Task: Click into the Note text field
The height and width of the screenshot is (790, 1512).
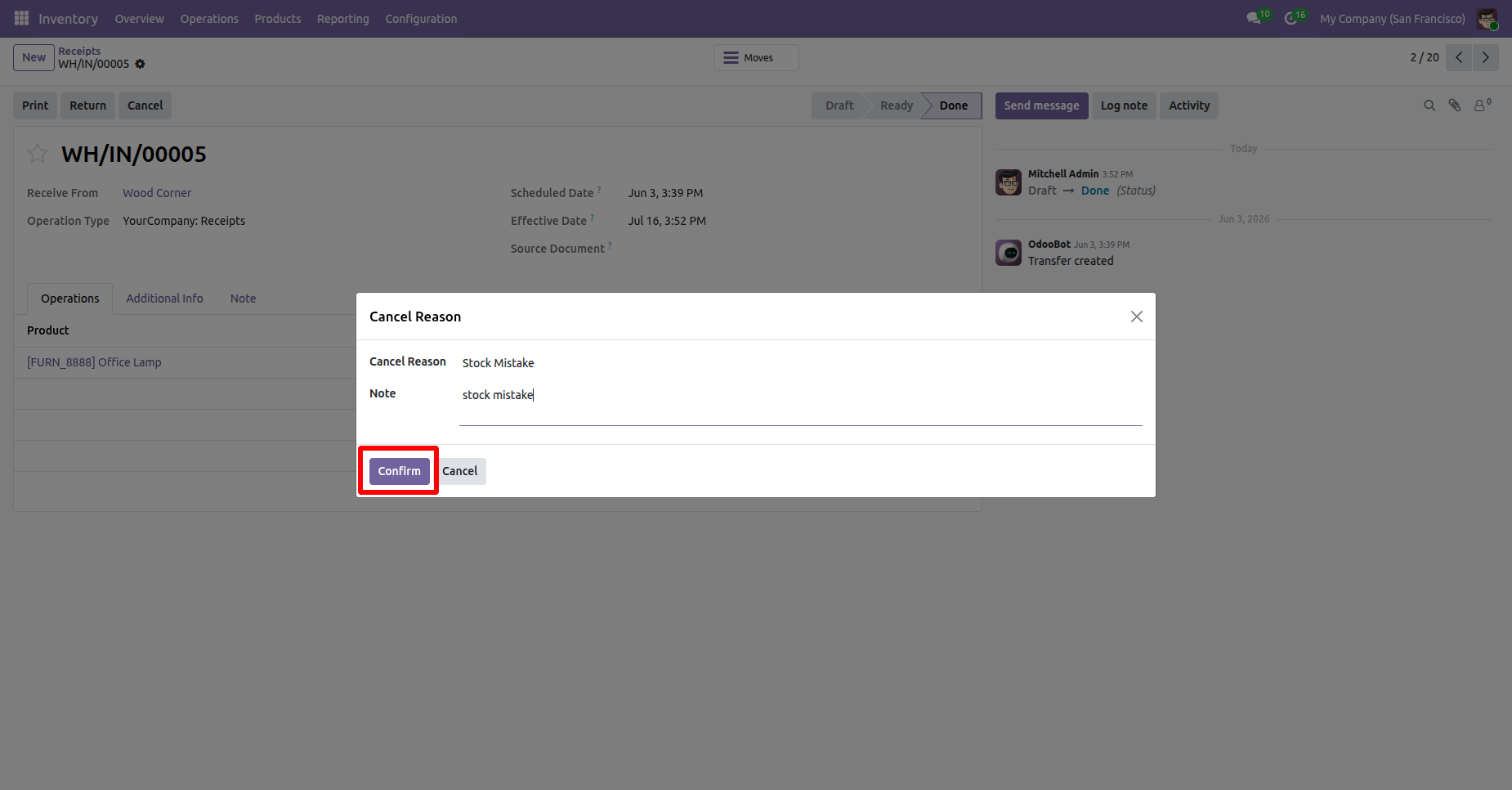Action: click(x=800, y=404)
